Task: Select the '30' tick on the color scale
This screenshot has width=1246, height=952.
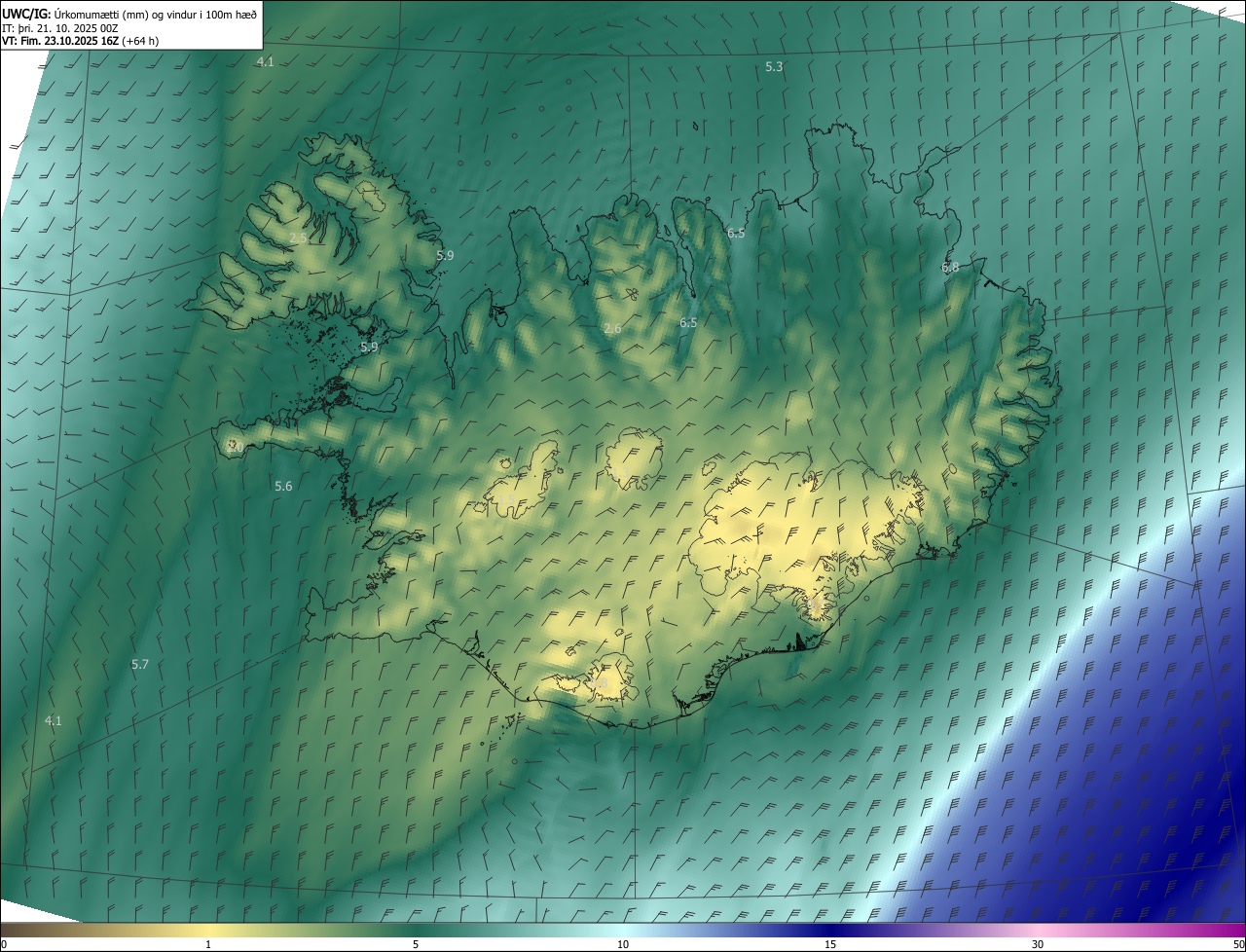Action: [1038, 944]
